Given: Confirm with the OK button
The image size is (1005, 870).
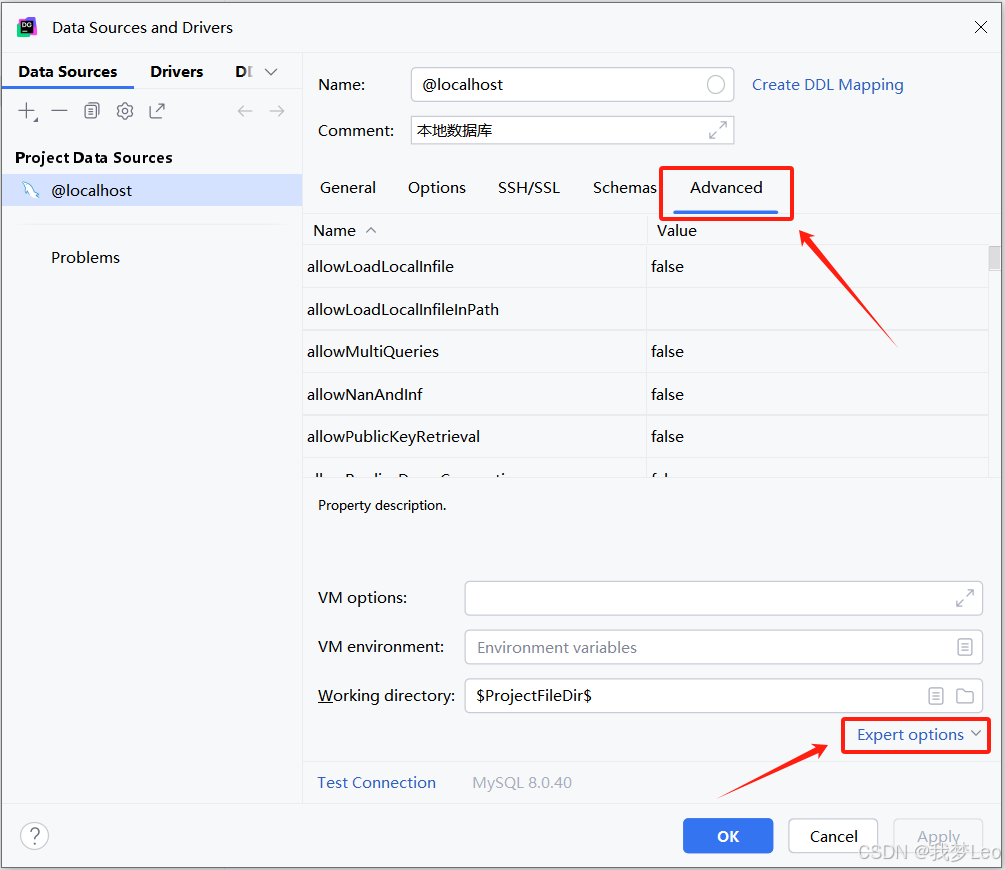Looking at the screenshot, I should click(727, 836).
